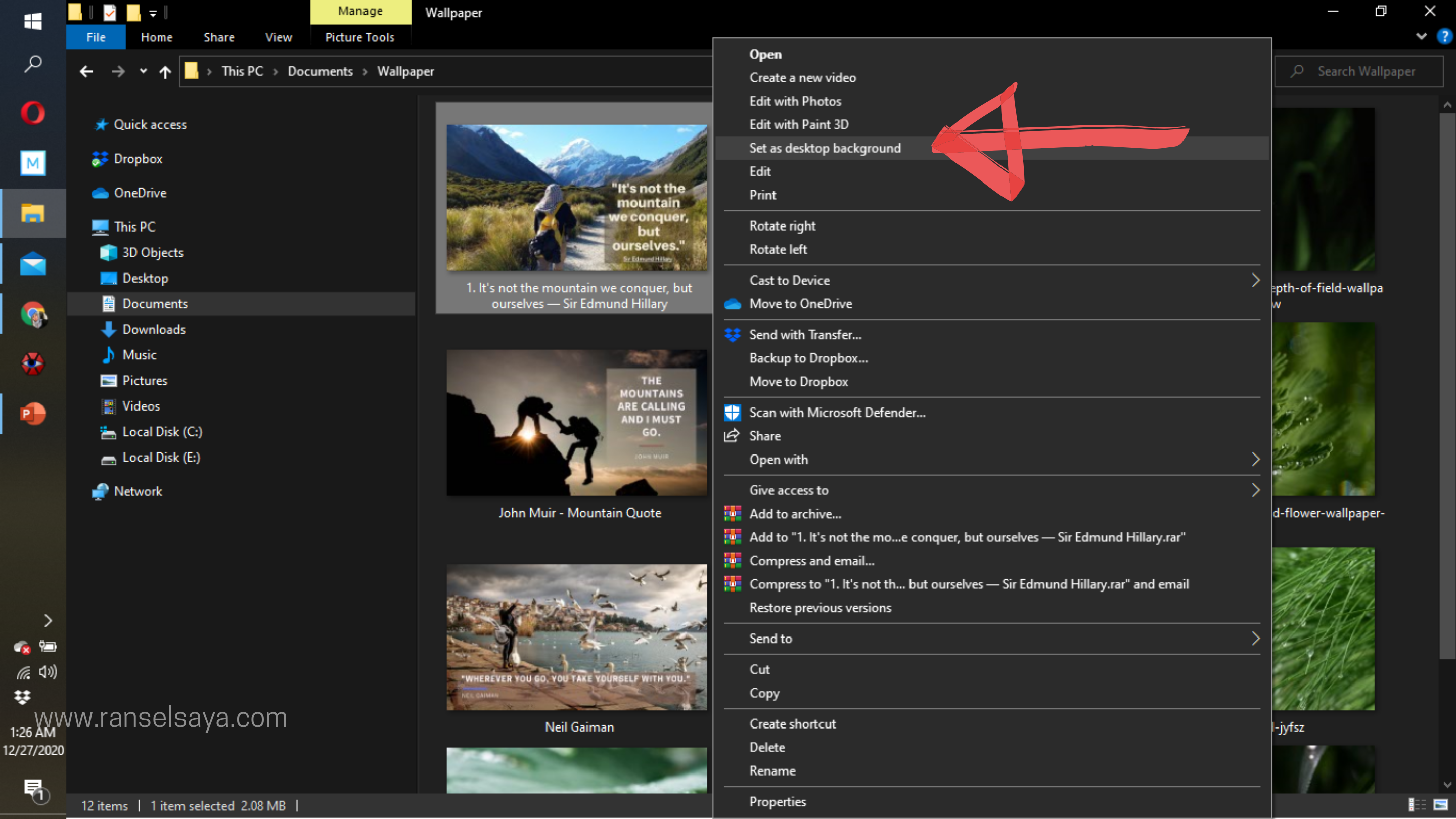Expand the ribbon with chevron
The image size is (1456, 819).
(1421, 37)
